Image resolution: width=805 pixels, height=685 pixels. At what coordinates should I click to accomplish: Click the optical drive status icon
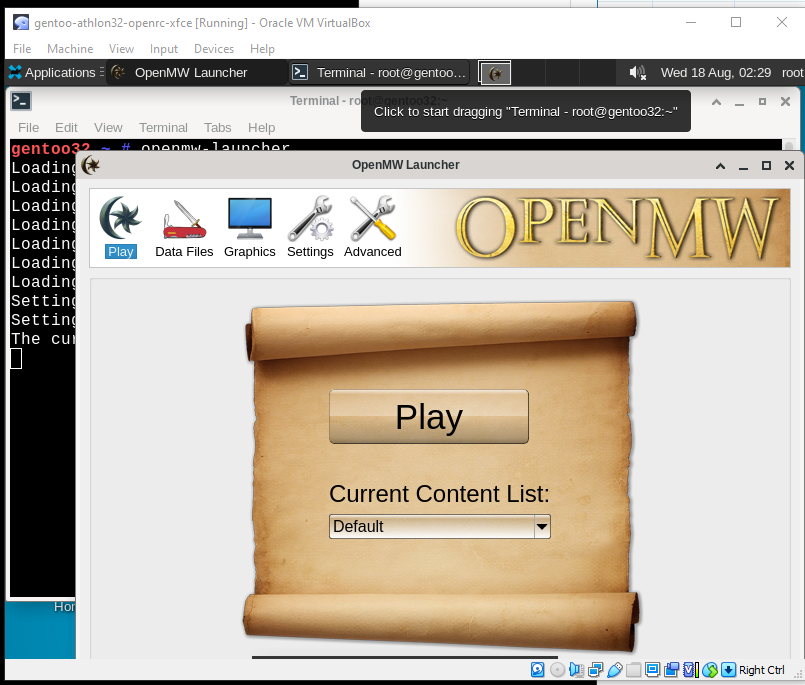pos(557,670)
